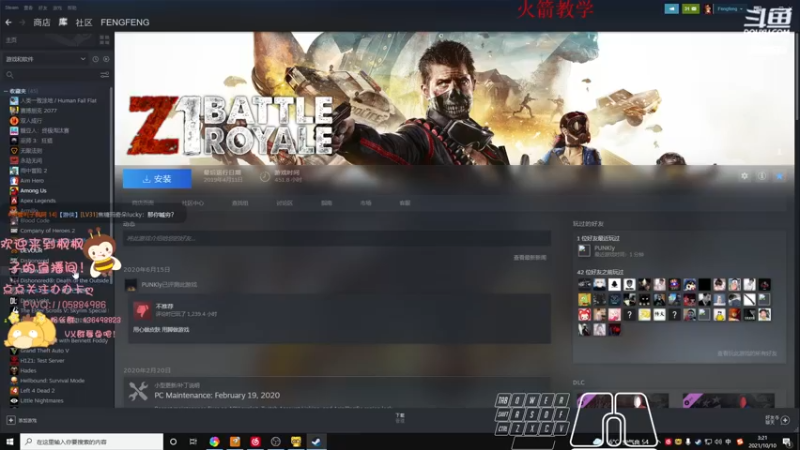Open the Fengfeng account dropdown
This screenshot has height=450, width=800.
pyautogui.click(x=730, y=9)
